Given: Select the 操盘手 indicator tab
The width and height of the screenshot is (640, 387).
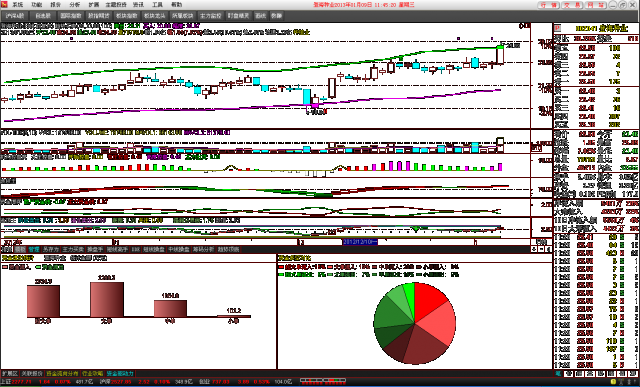Looking at the screenshot, I should pyautogui.click(x=95, y=249).
